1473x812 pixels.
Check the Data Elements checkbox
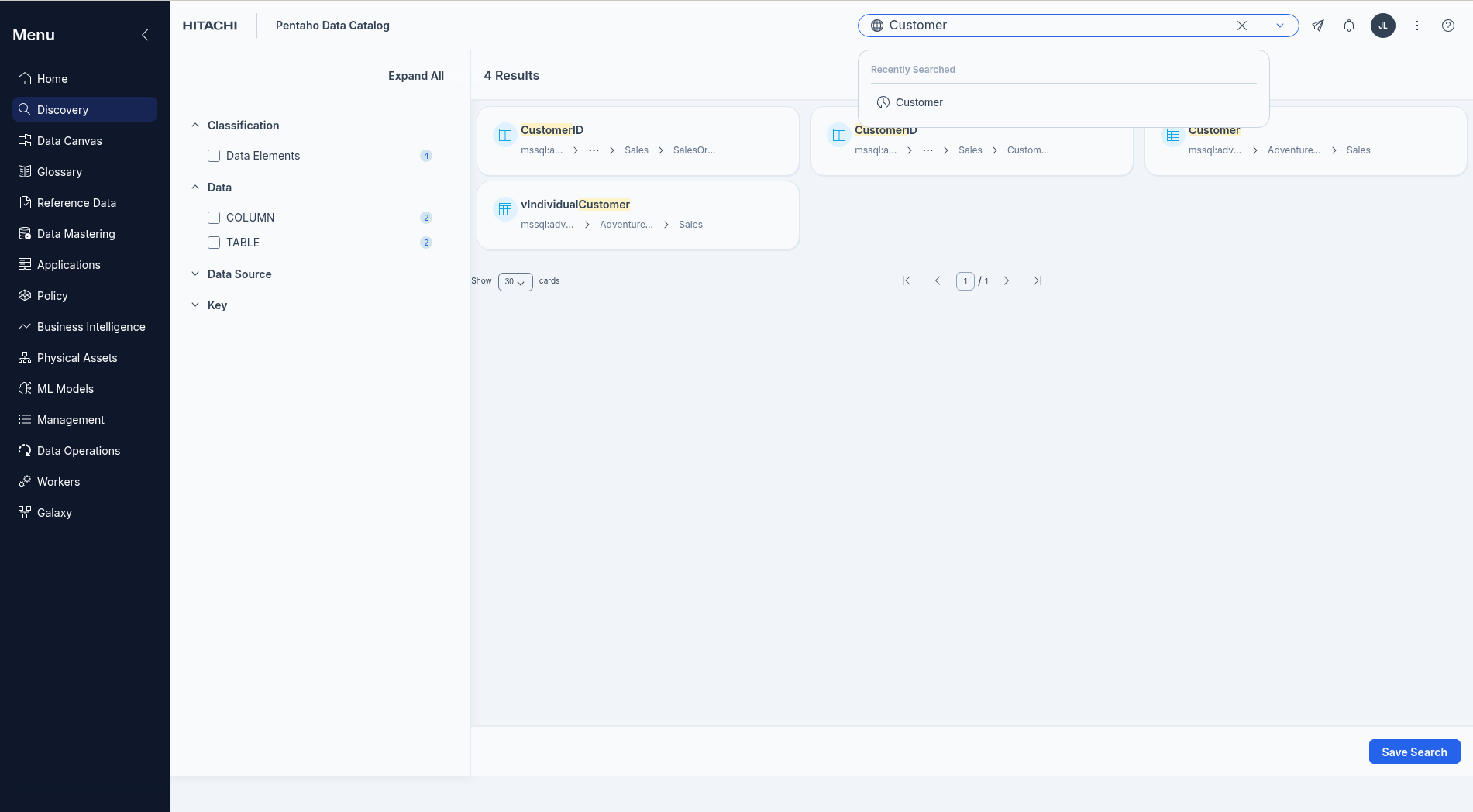pos(214,156)
